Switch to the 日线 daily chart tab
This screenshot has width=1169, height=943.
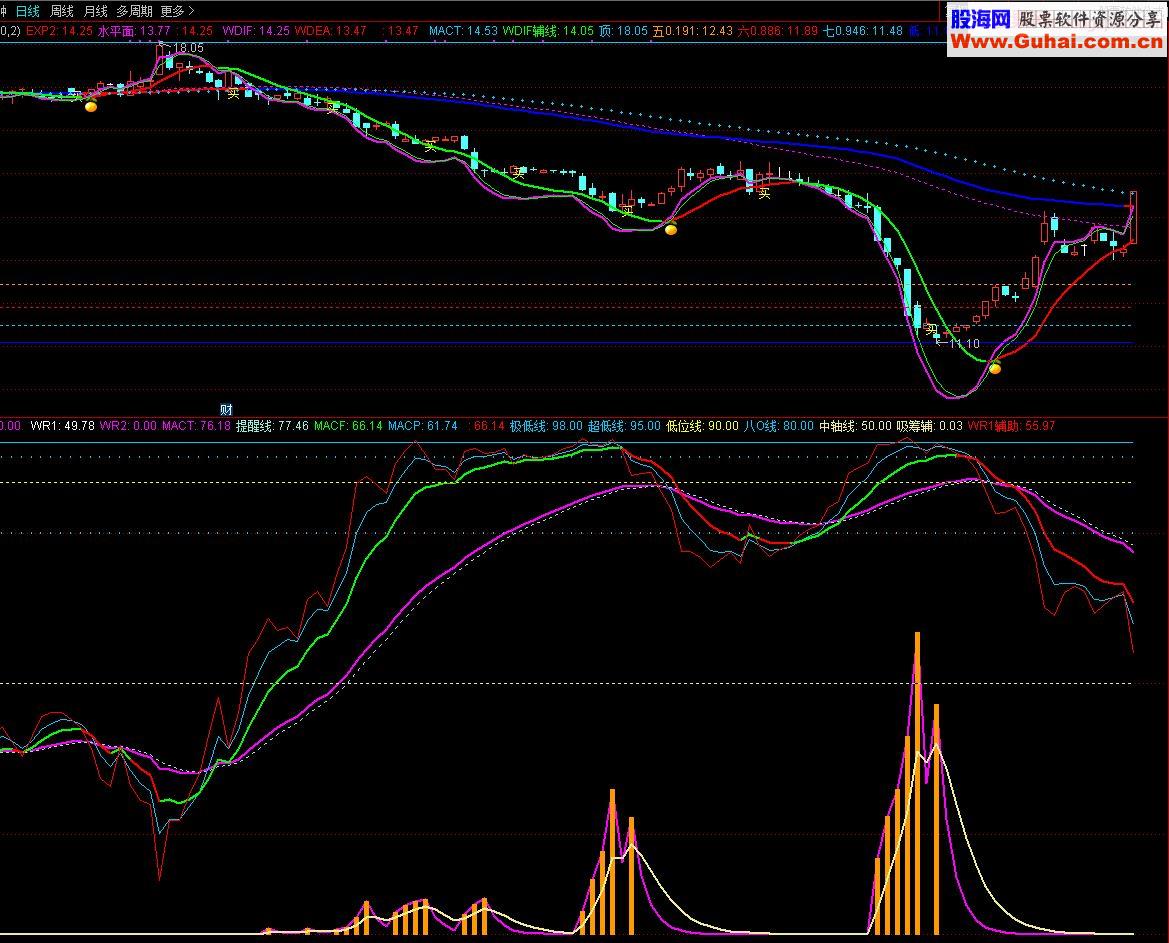[x=28, y=11]
